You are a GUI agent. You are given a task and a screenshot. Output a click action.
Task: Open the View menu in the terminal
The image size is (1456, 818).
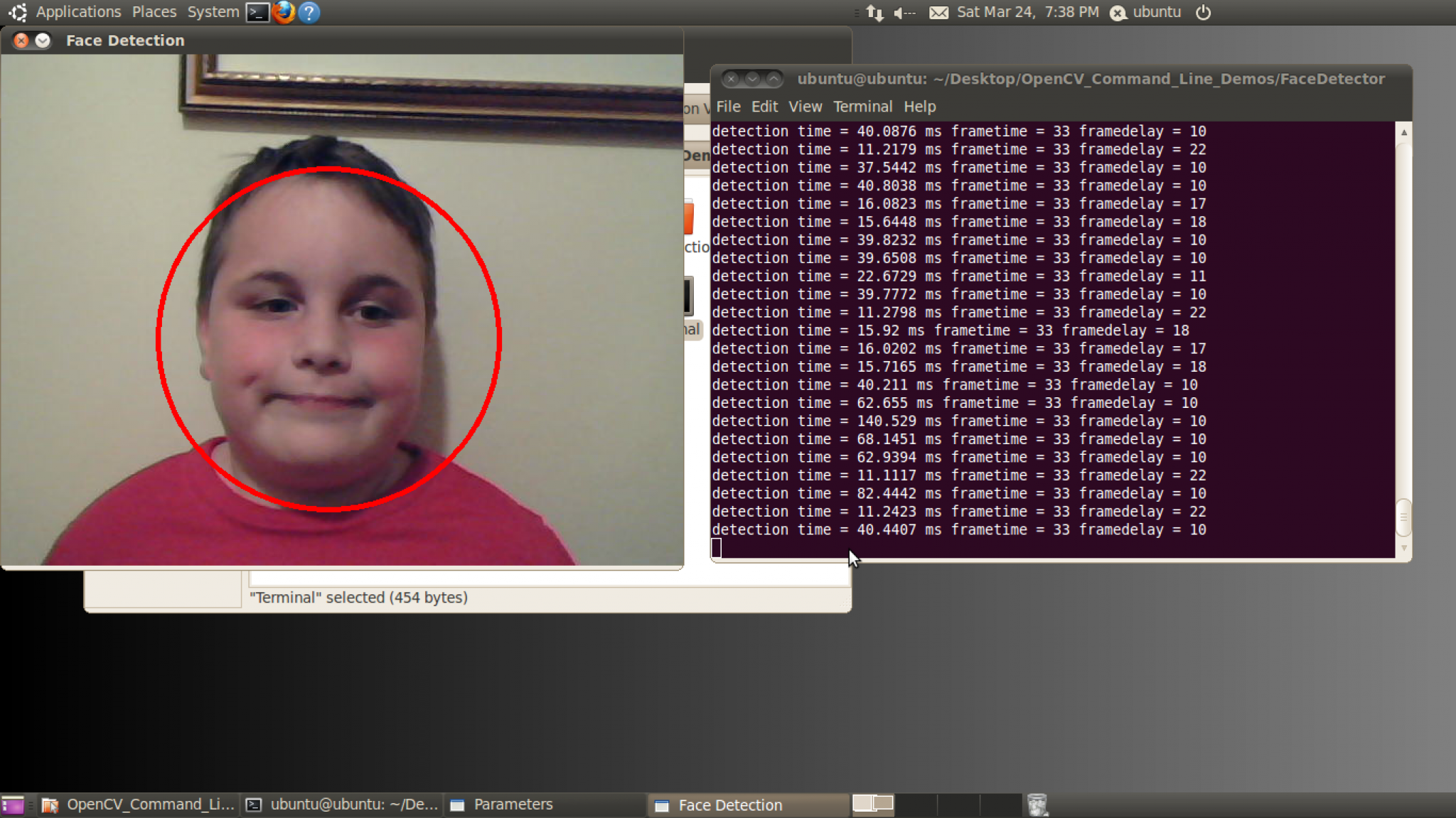point(805,106)
